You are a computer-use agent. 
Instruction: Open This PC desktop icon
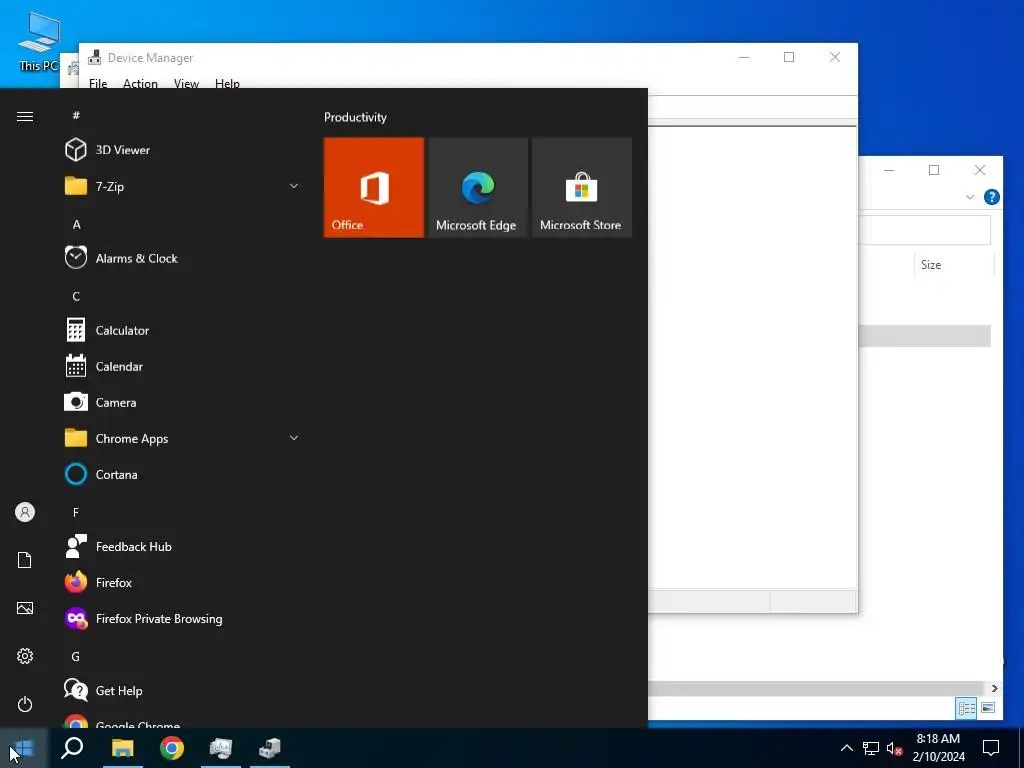click(38, 41)
